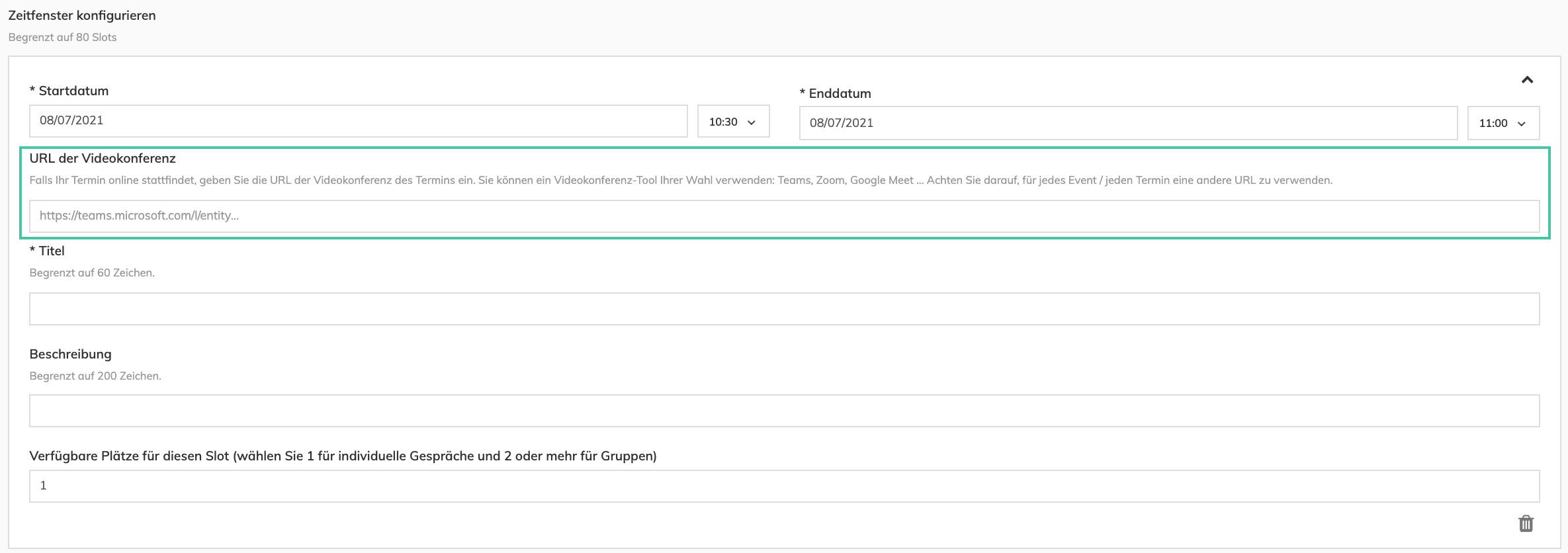Click the "Begrenzt auf 200 Zeichen" hint
Image resolution: width=1568 pixels, height=553 pixels.
tap(95, 376)
